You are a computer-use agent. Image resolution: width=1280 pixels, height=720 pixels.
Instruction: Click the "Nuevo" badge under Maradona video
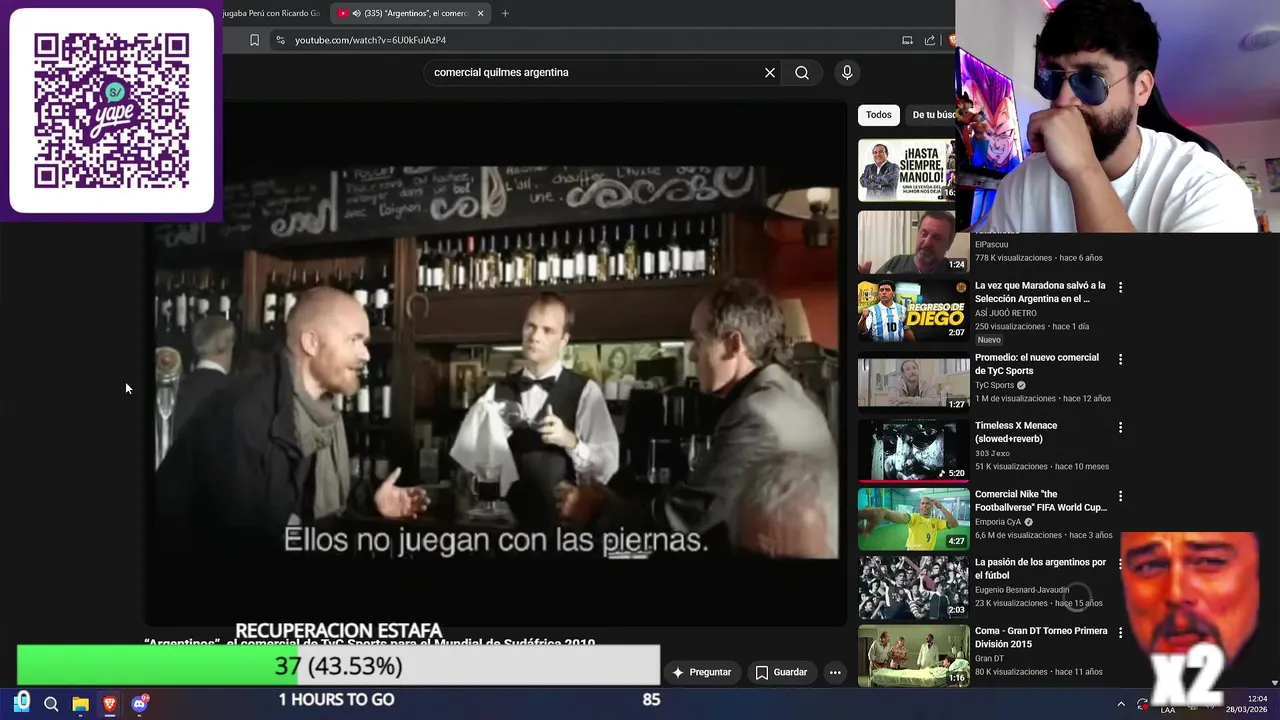989,340
